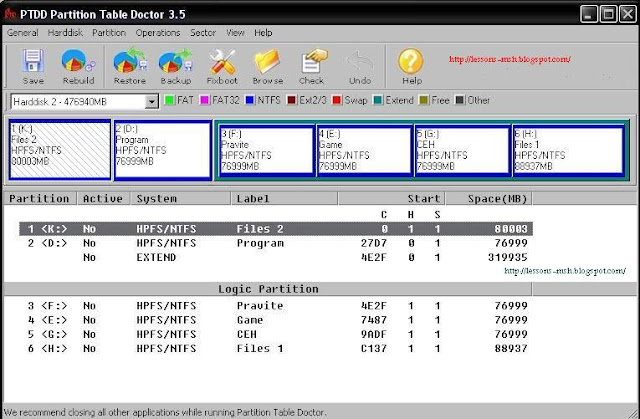This screenshot has width=640, height=419.
Task: Click the 88937 space value
Action: (x=511, y=348)
